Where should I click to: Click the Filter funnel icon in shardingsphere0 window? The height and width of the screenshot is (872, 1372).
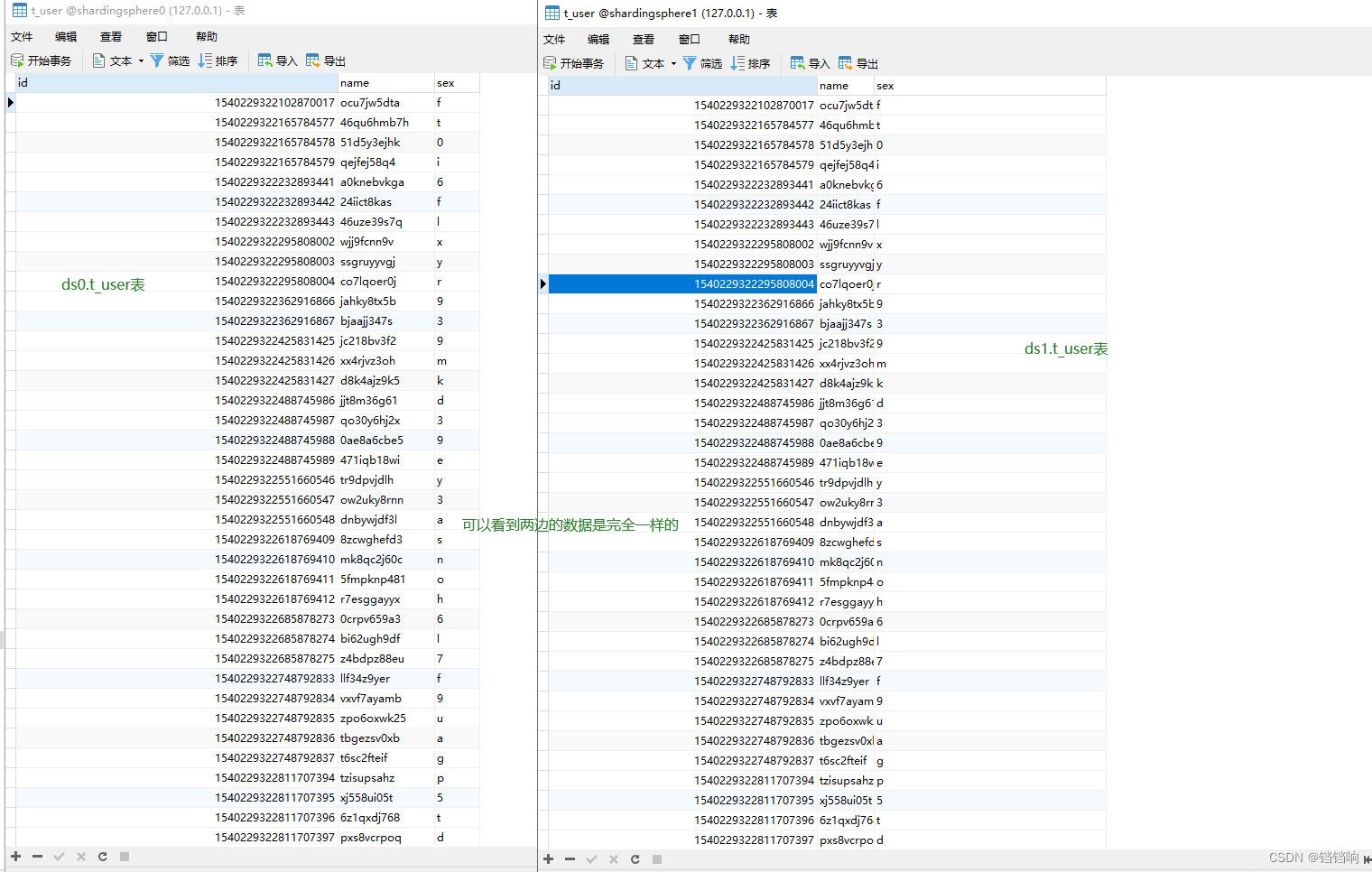[157, 60]
